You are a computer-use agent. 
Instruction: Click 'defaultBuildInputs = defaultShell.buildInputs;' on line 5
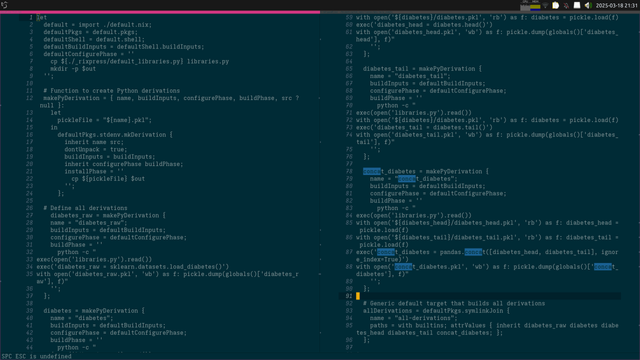pos(124,47)
